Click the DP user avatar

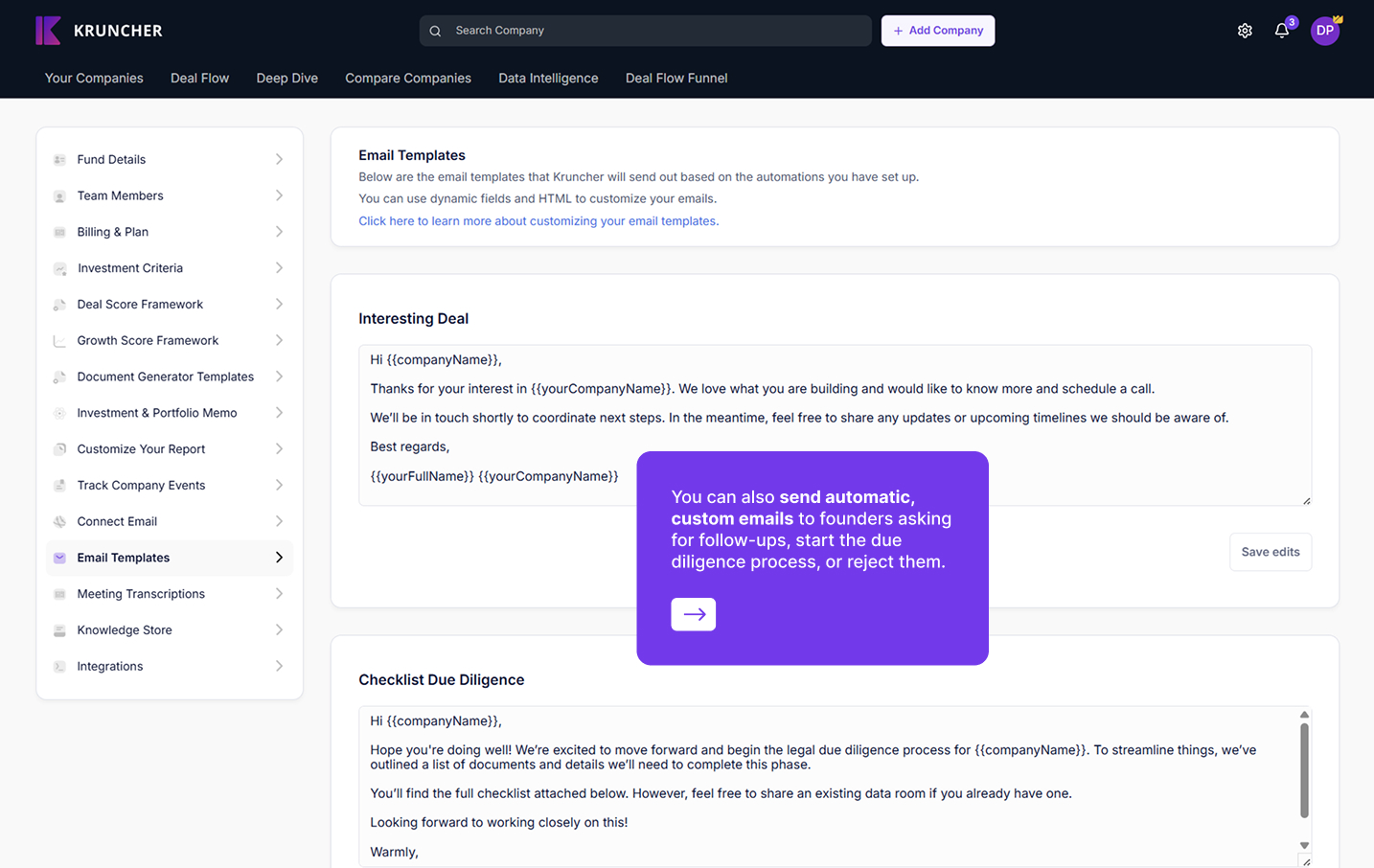pyautogui.click(x=1324, y=31)
